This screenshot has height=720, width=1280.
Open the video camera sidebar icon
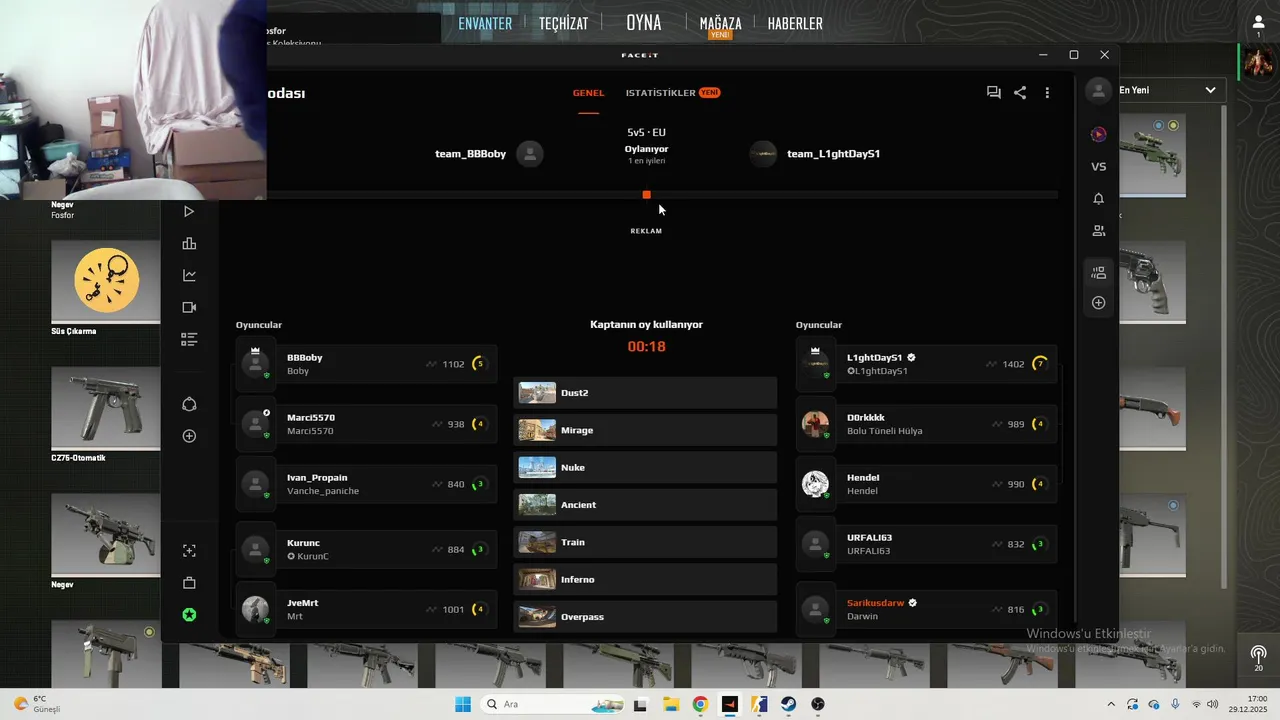click(189, 307)
